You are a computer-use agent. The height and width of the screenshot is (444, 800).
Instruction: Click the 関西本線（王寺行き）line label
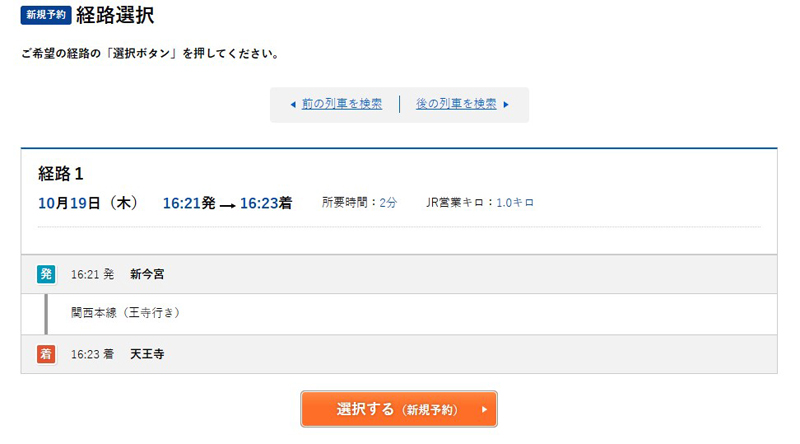[x=124, y=312]
